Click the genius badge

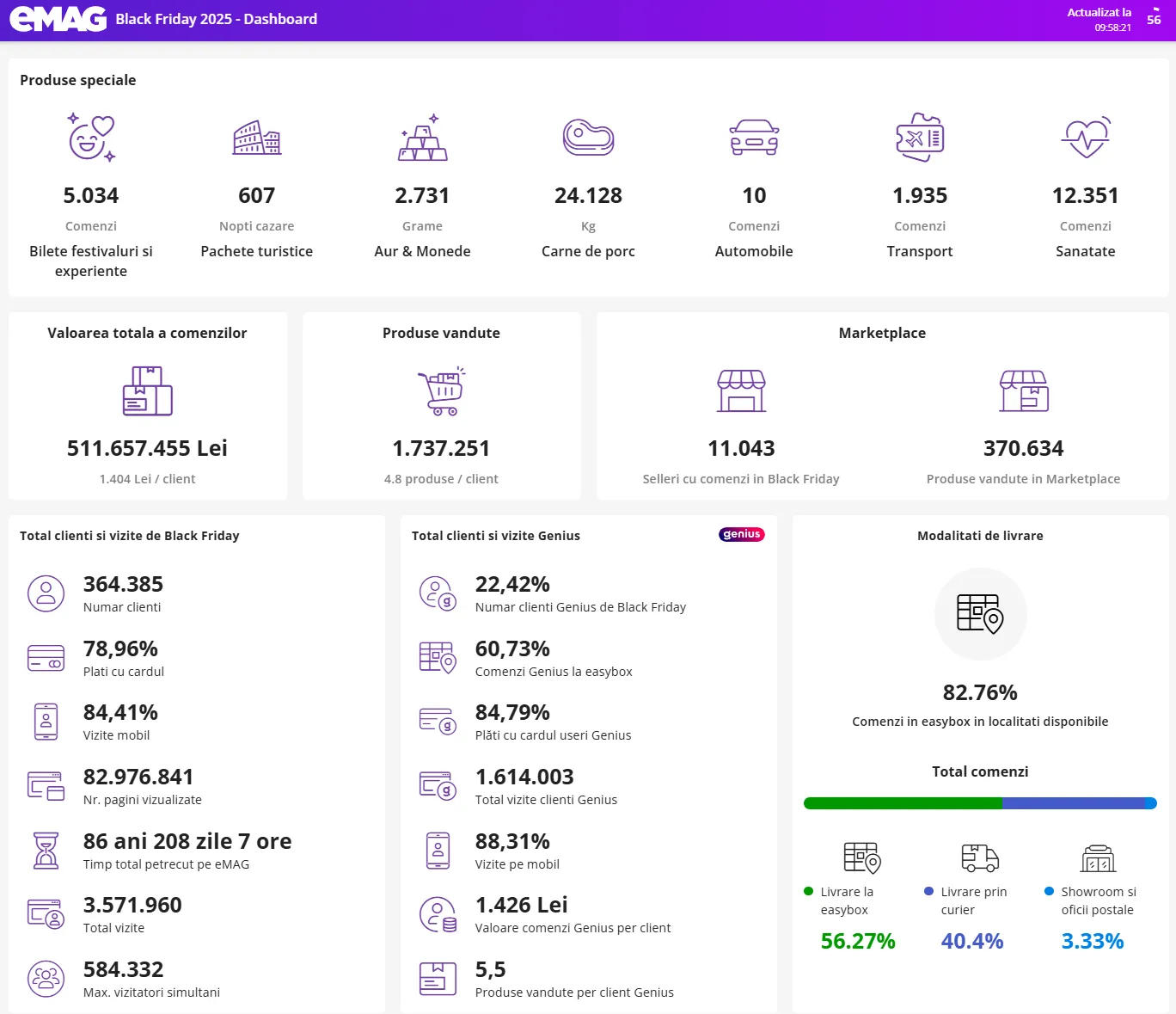pyautogui.click(x=741, y=534)
